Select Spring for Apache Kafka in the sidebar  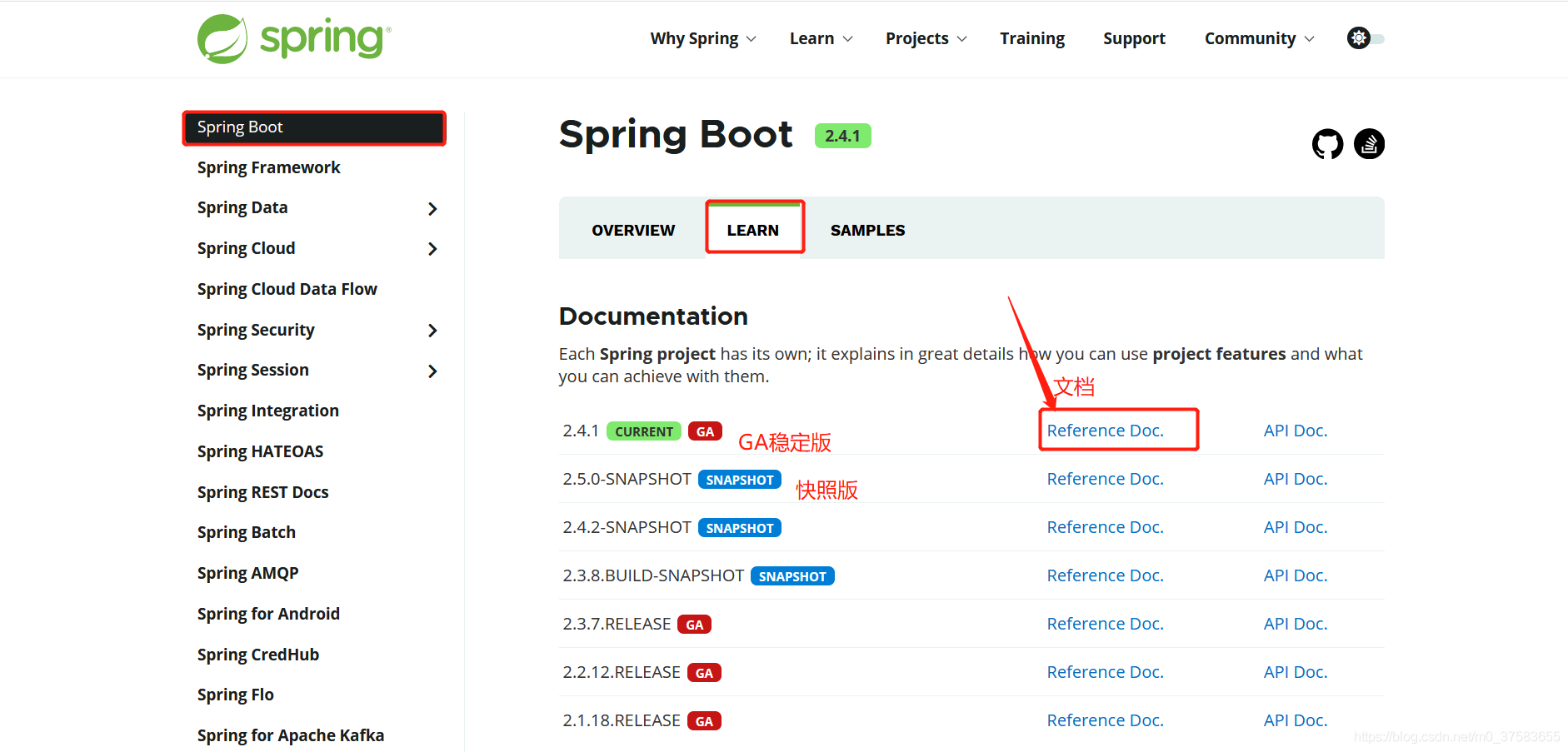290,735
